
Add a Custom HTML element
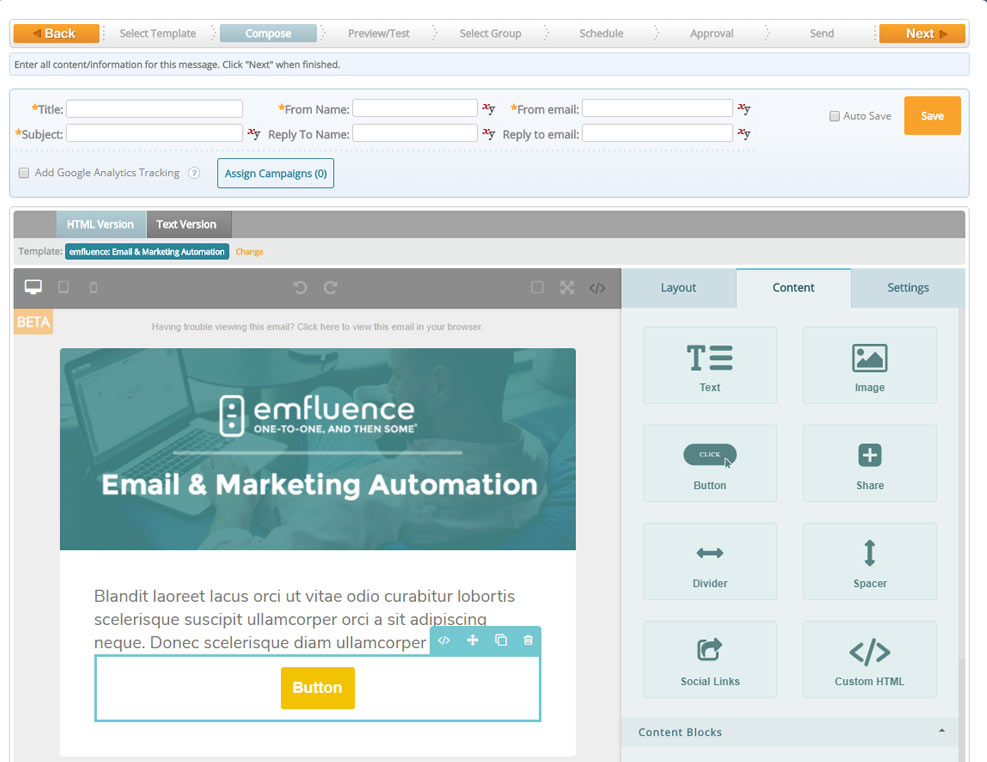point(869,659)
